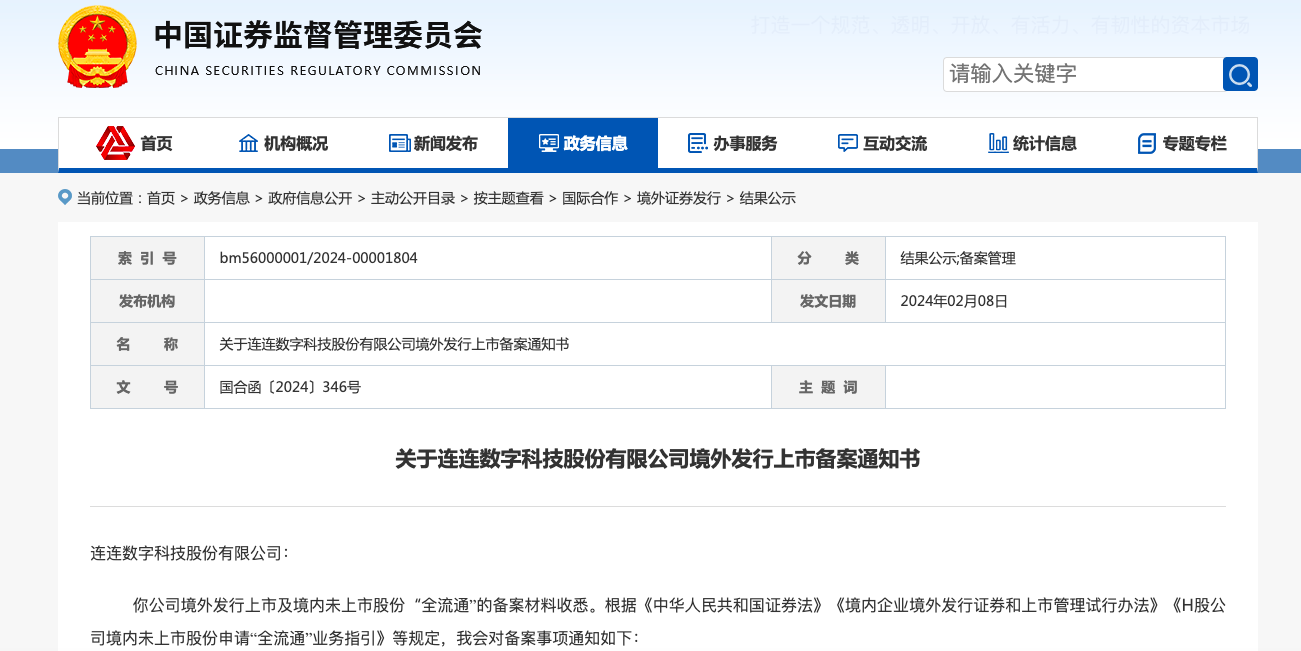Viewport: 1301px width, 651px height.
Task: Go to 政务信息 in the breadcrumb
Action: pos(222,198)
